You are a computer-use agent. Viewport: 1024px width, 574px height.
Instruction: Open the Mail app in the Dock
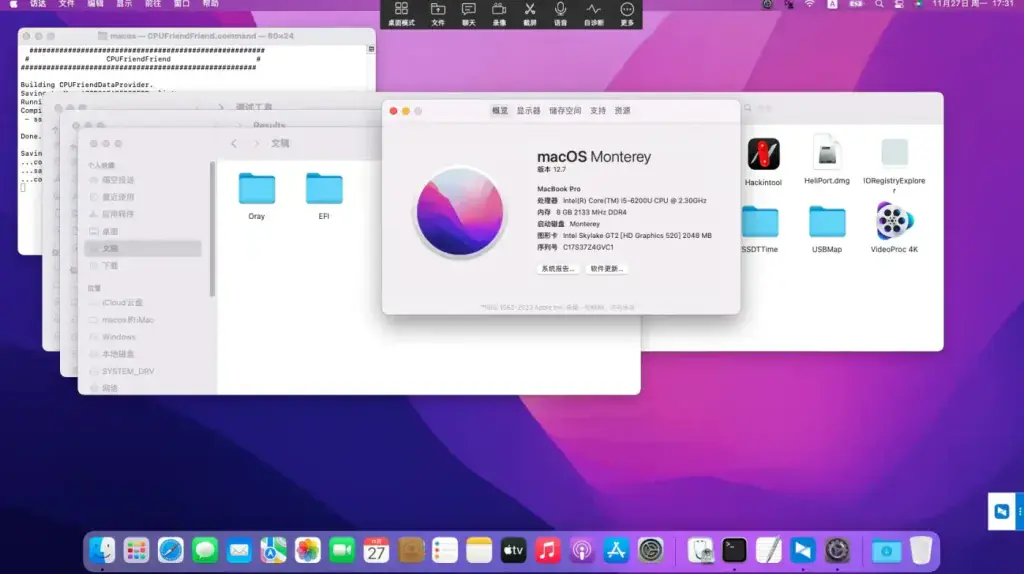239,550
